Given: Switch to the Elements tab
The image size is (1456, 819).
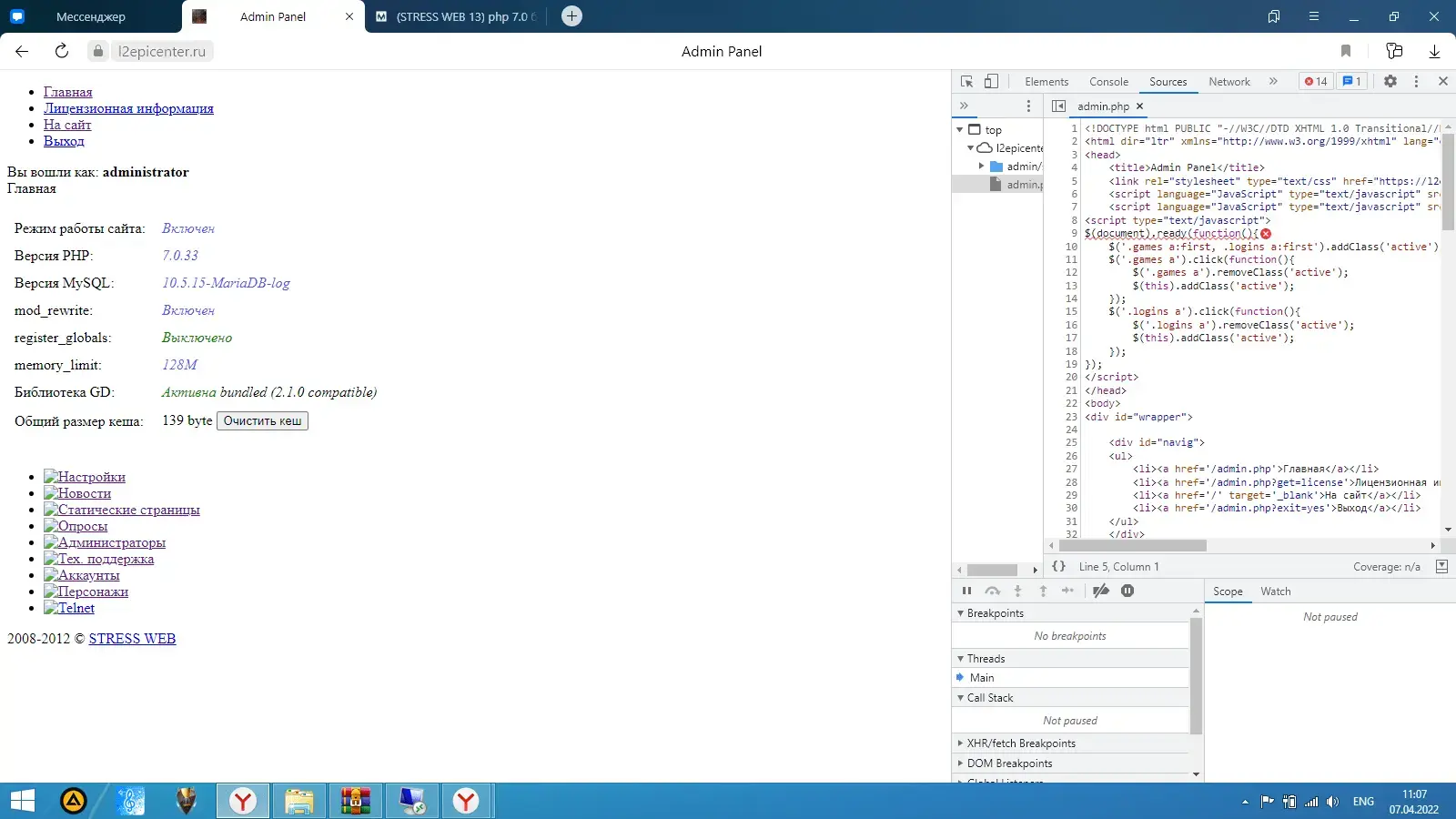Looking at the screenshot, I should click(x=1046, y=82).
